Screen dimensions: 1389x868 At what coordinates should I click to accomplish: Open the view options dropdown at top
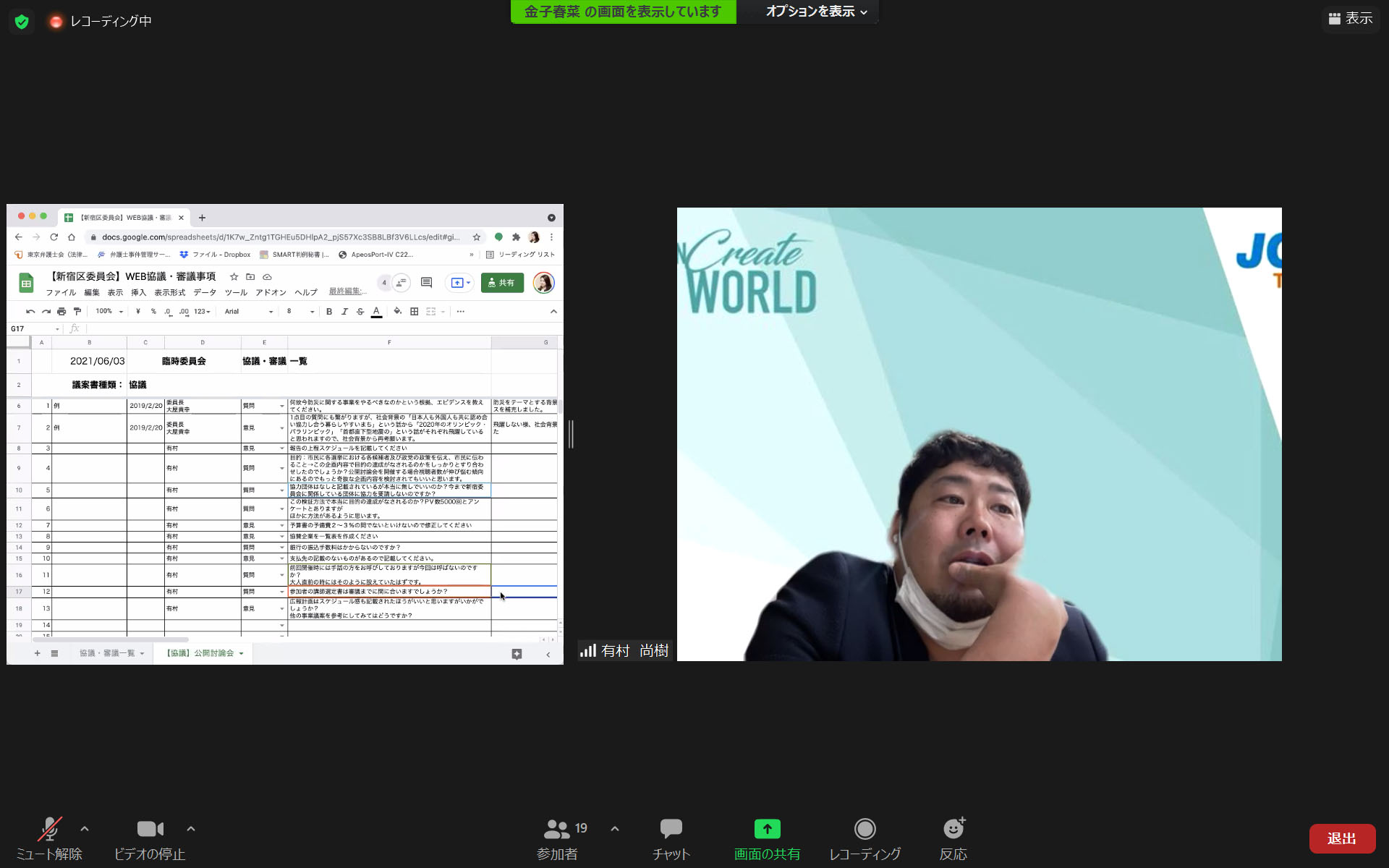pyautogui.click(x=815, y=12)
